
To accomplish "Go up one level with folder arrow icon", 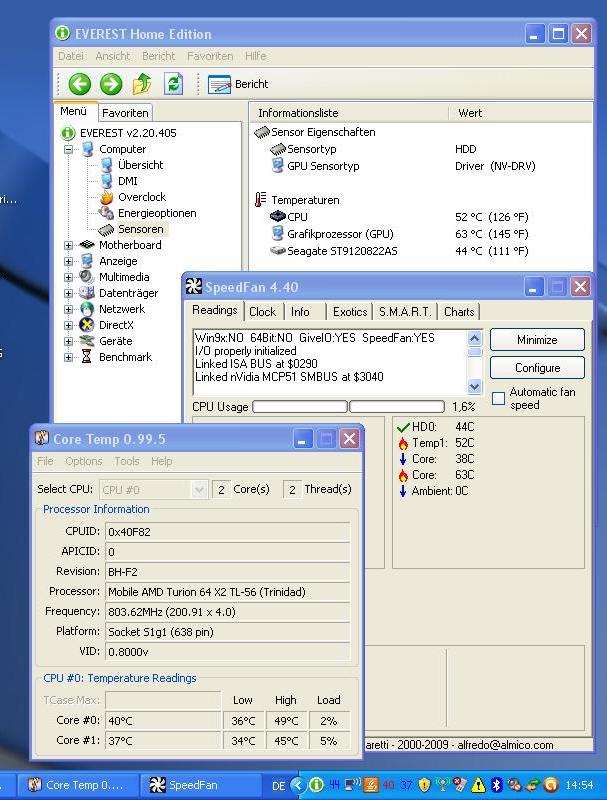I will (x=142, y=84).
